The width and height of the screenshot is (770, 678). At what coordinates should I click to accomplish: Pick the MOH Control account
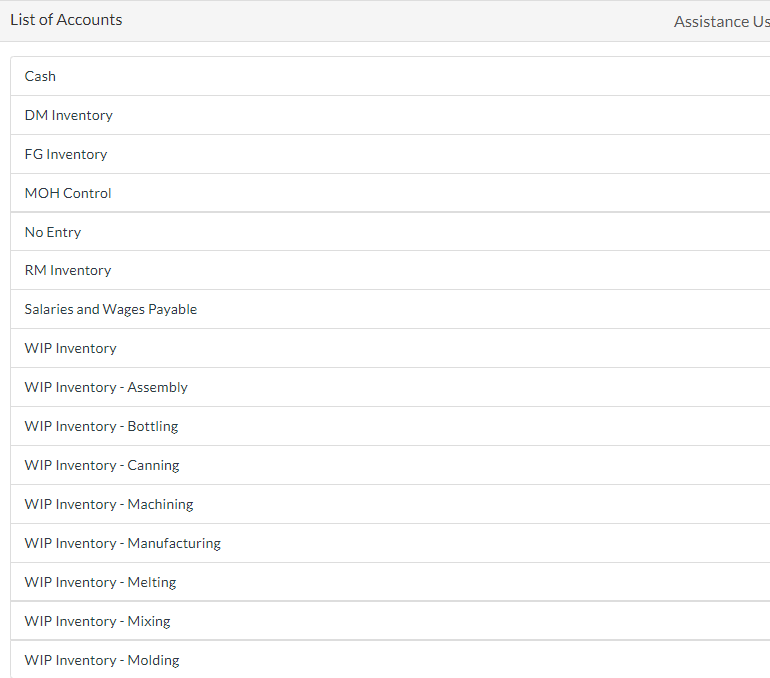pos(390,193)
